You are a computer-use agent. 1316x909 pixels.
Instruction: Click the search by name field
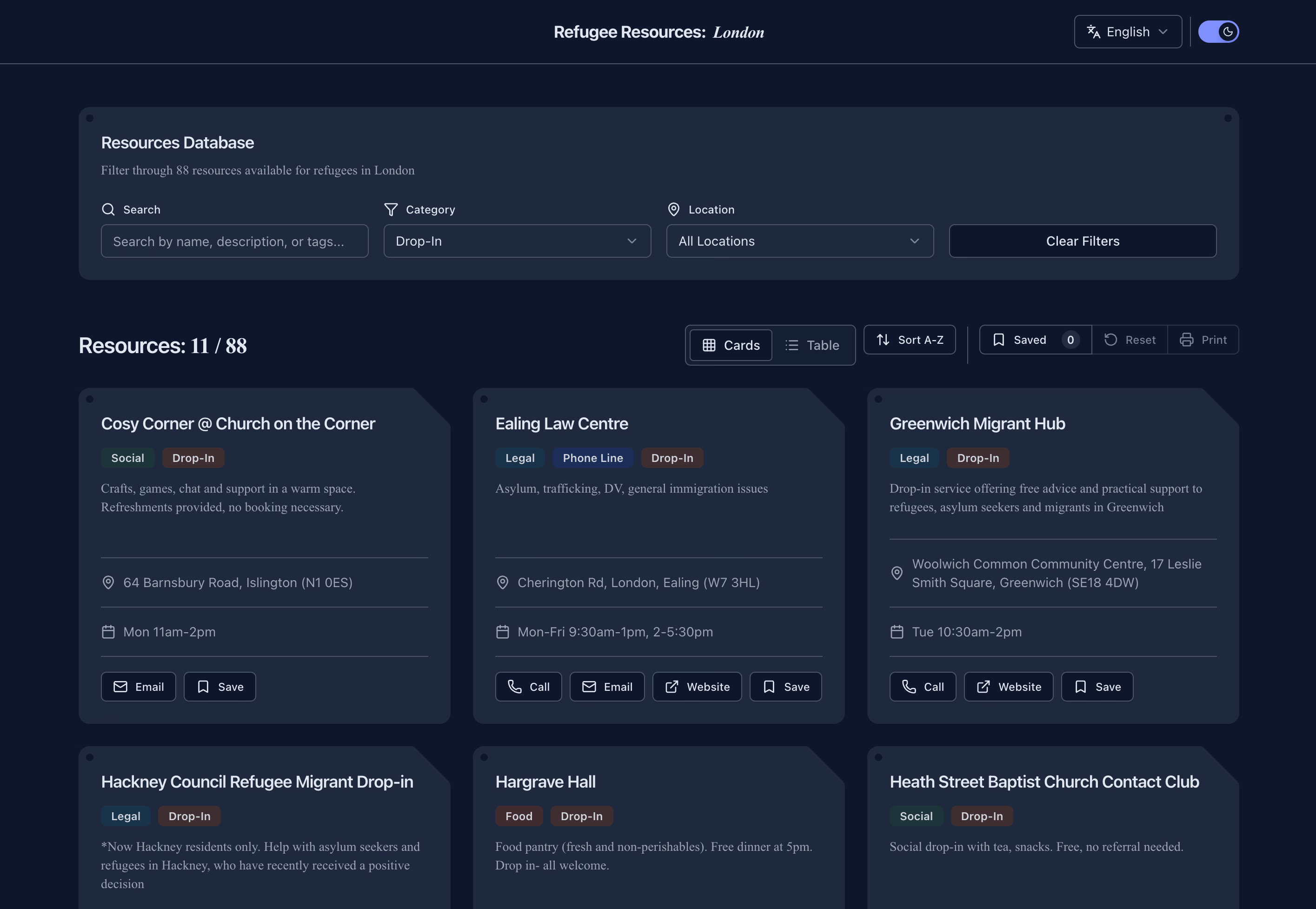234,241
